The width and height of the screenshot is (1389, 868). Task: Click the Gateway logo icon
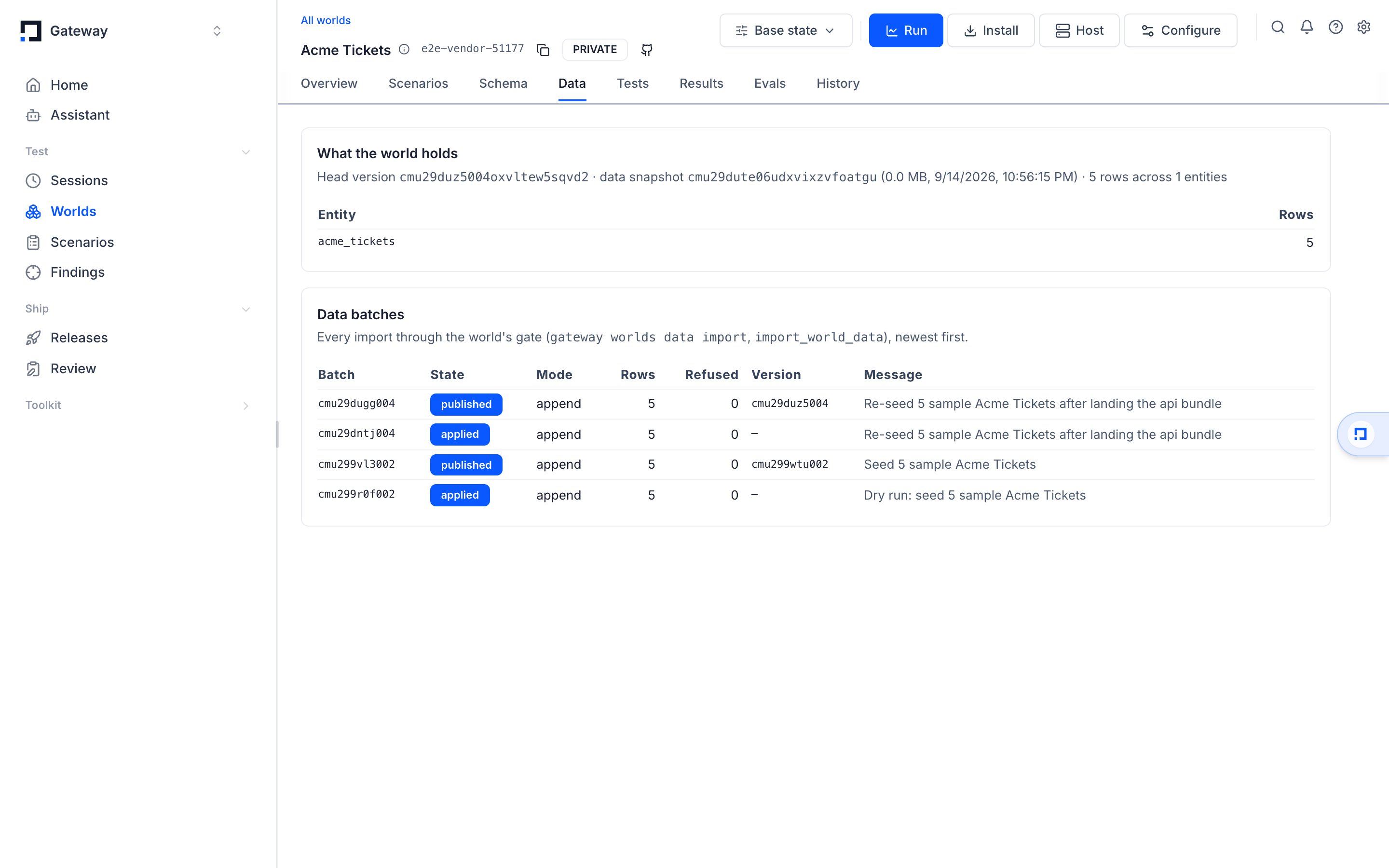pyautogui.click(x=31, y=31)
